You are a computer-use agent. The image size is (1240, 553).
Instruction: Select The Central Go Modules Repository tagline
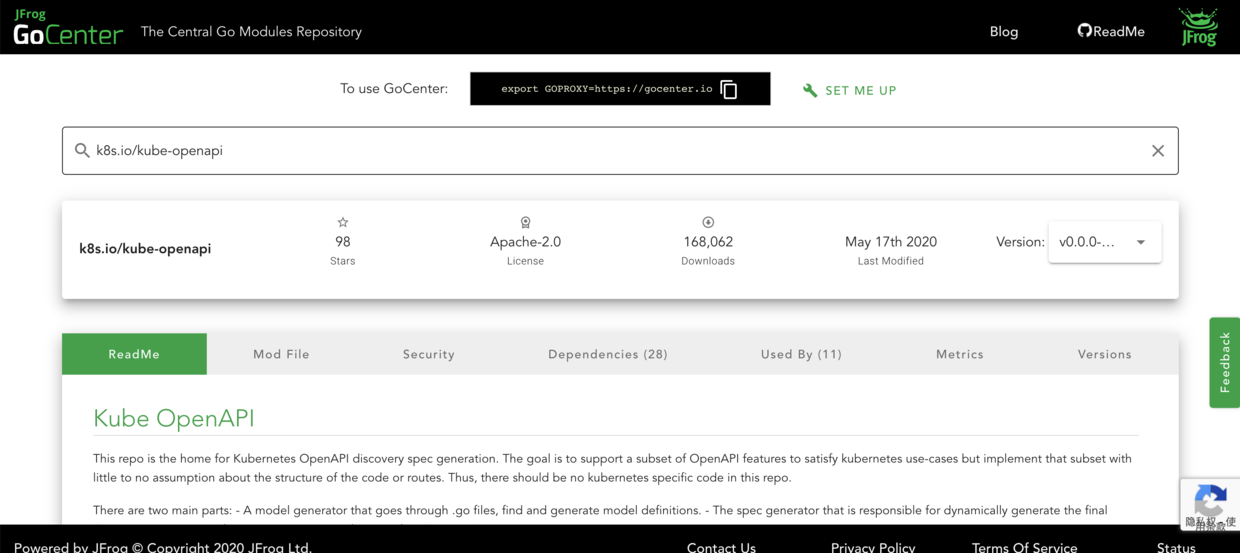pyautogui.click(x=251, y=31)
